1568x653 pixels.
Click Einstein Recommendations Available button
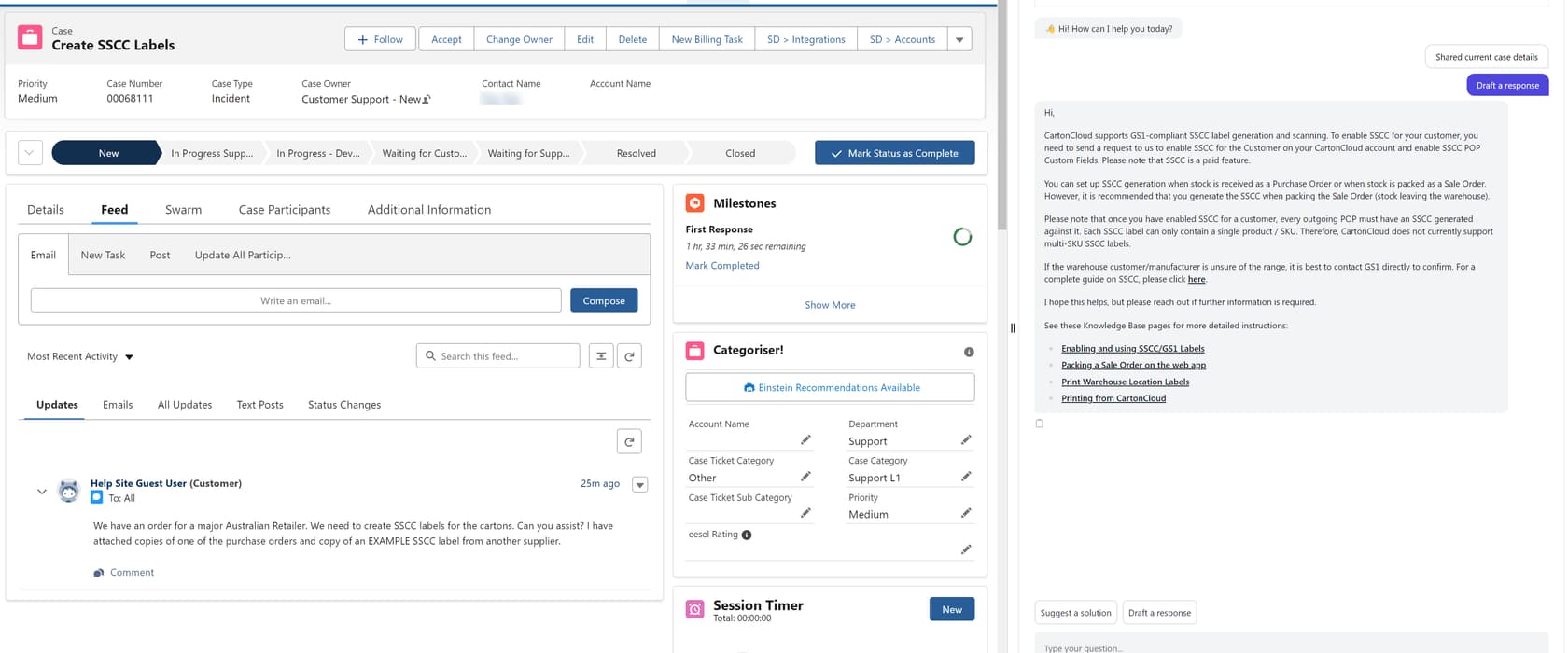point(830,387)
